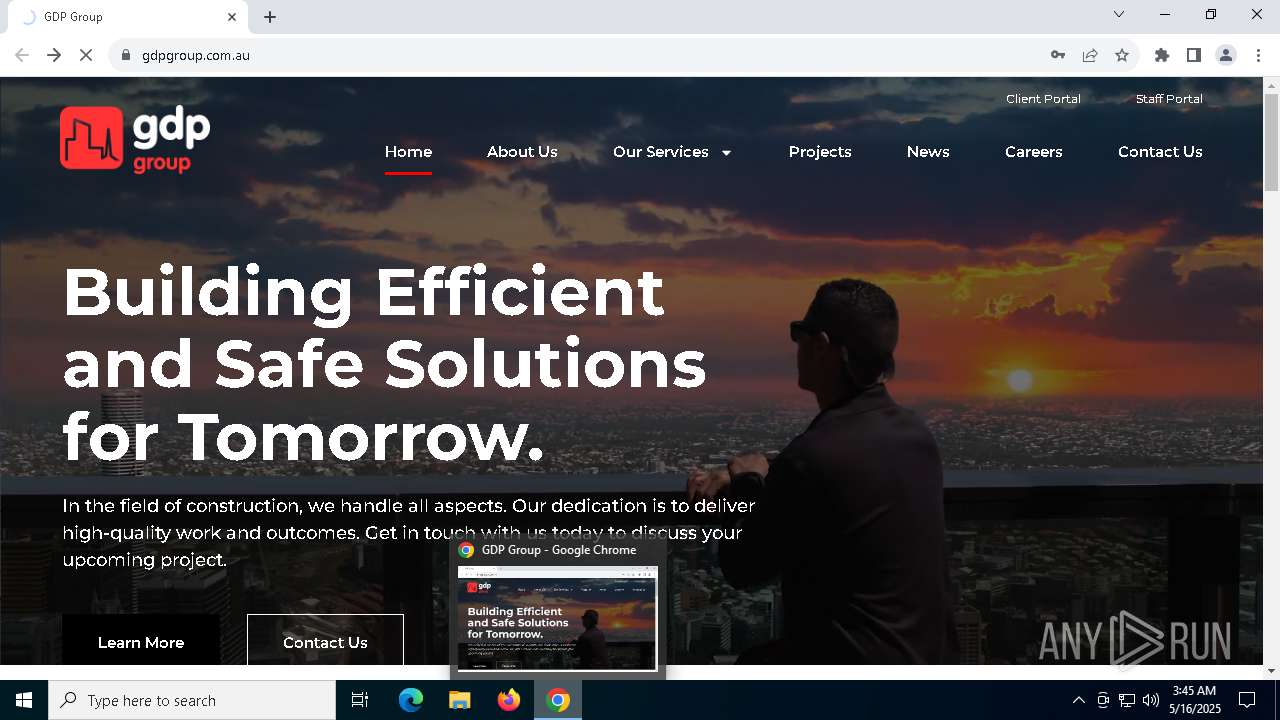Click the taskbar search box
The image size is (1280, 720).
click(192, 700)
